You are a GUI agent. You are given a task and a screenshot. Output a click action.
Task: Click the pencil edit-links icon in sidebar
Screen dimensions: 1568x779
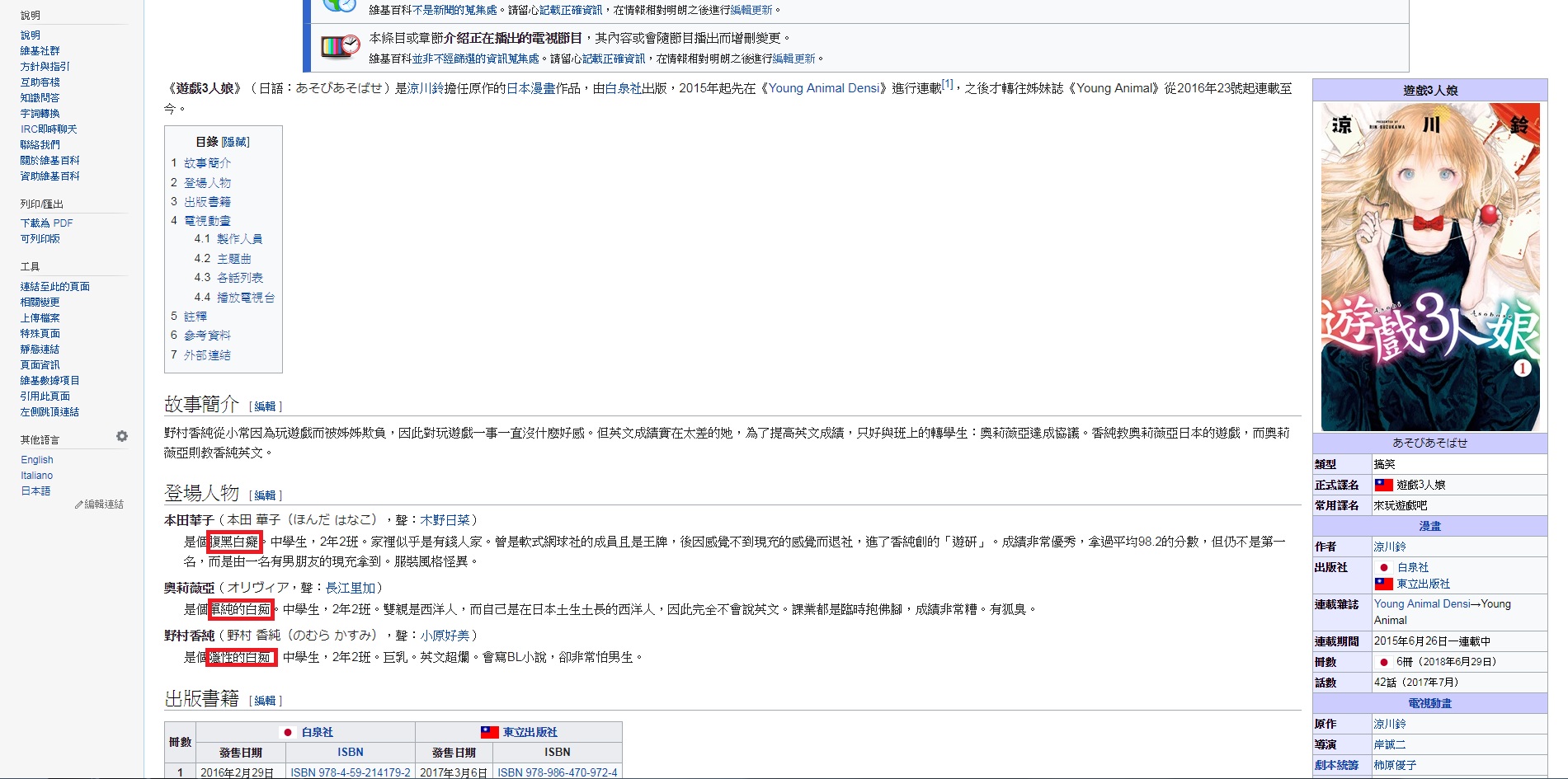[79, 504]
